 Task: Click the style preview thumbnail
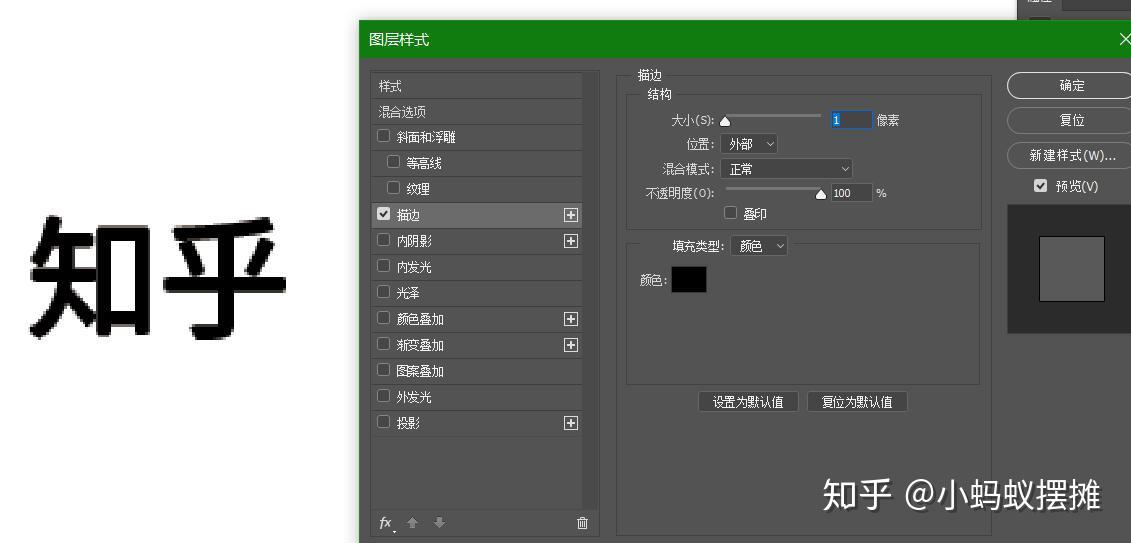coord(1071,269)
